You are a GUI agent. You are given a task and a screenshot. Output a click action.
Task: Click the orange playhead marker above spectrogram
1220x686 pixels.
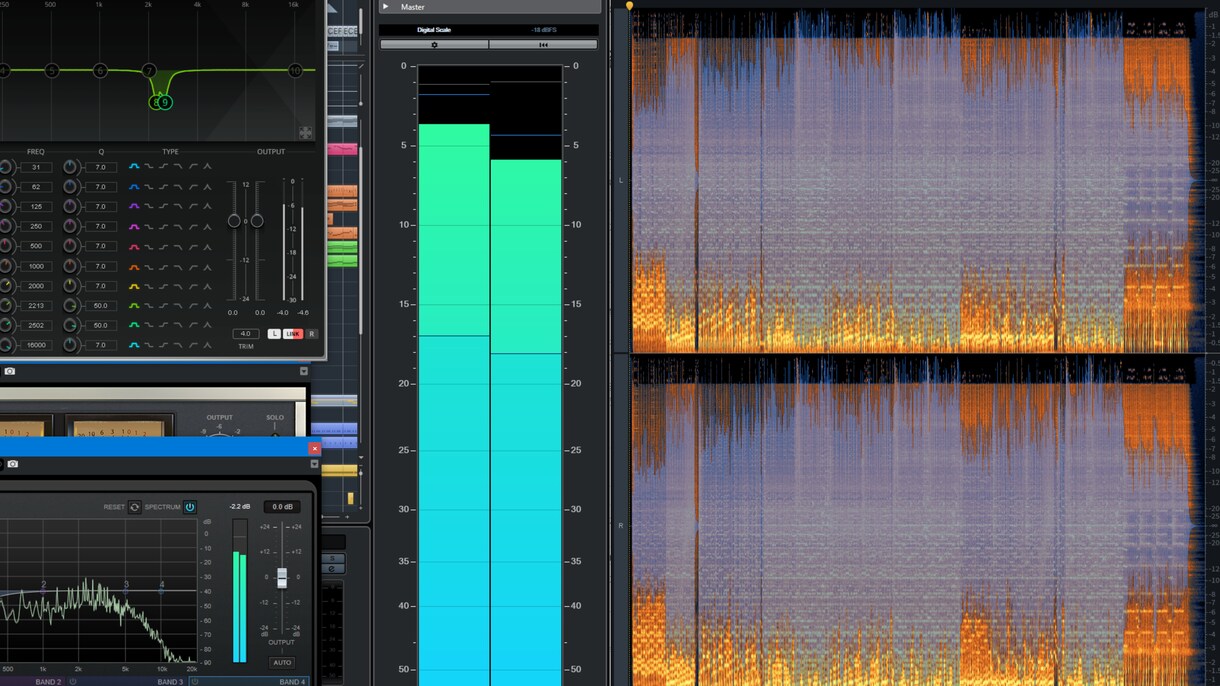coord(629,6)
